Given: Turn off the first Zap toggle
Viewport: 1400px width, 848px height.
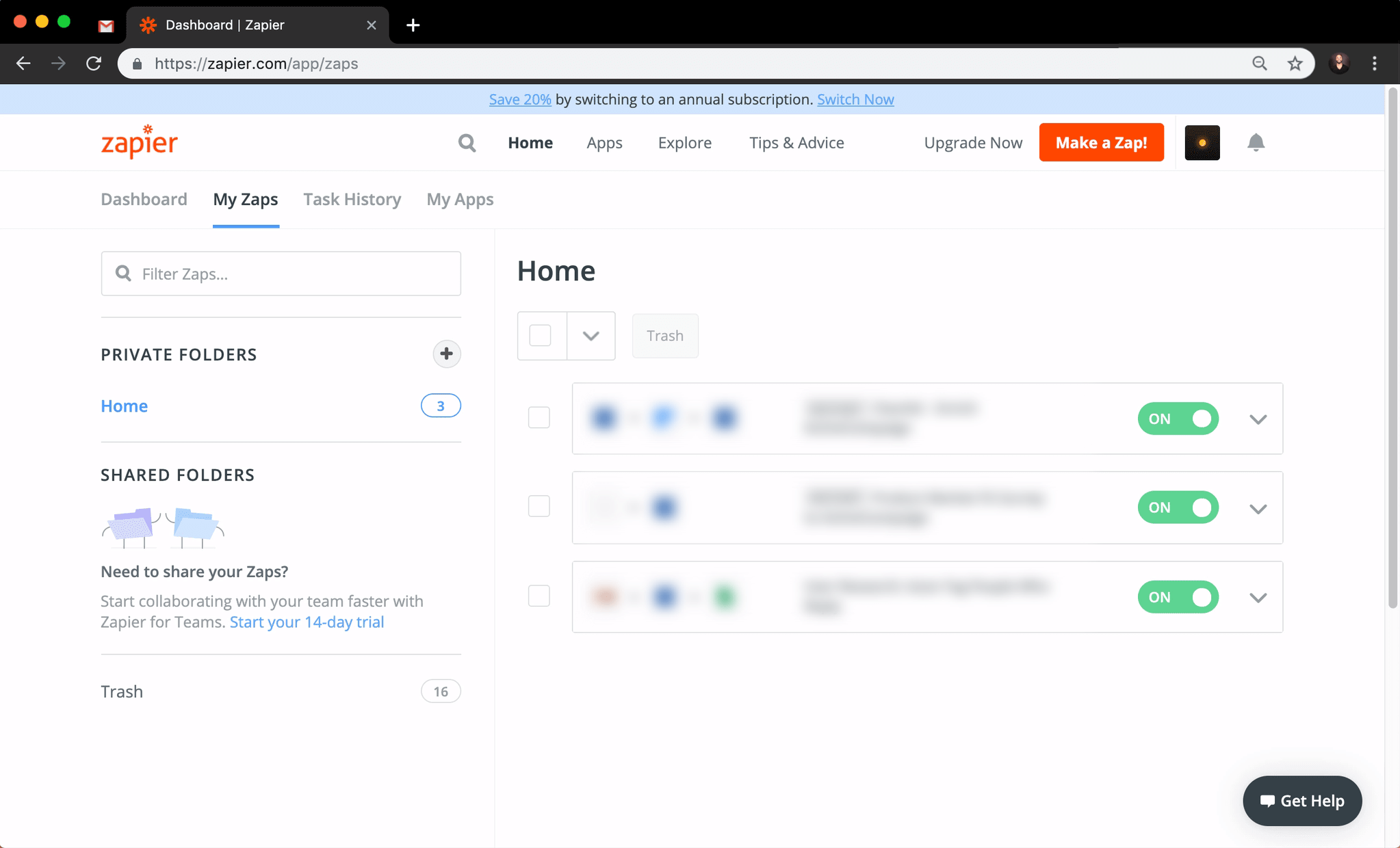Looking at the screenshot, I should [1178, 419].
